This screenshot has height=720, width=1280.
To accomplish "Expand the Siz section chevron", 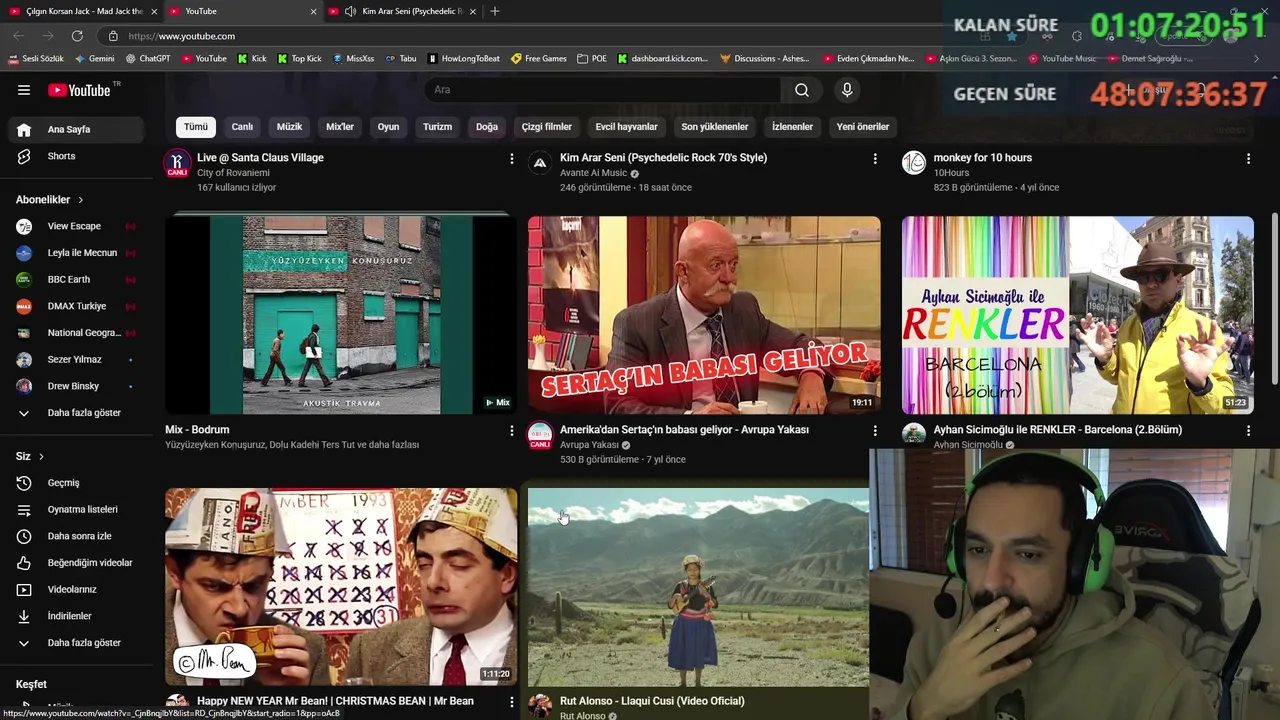I will 41,456.
